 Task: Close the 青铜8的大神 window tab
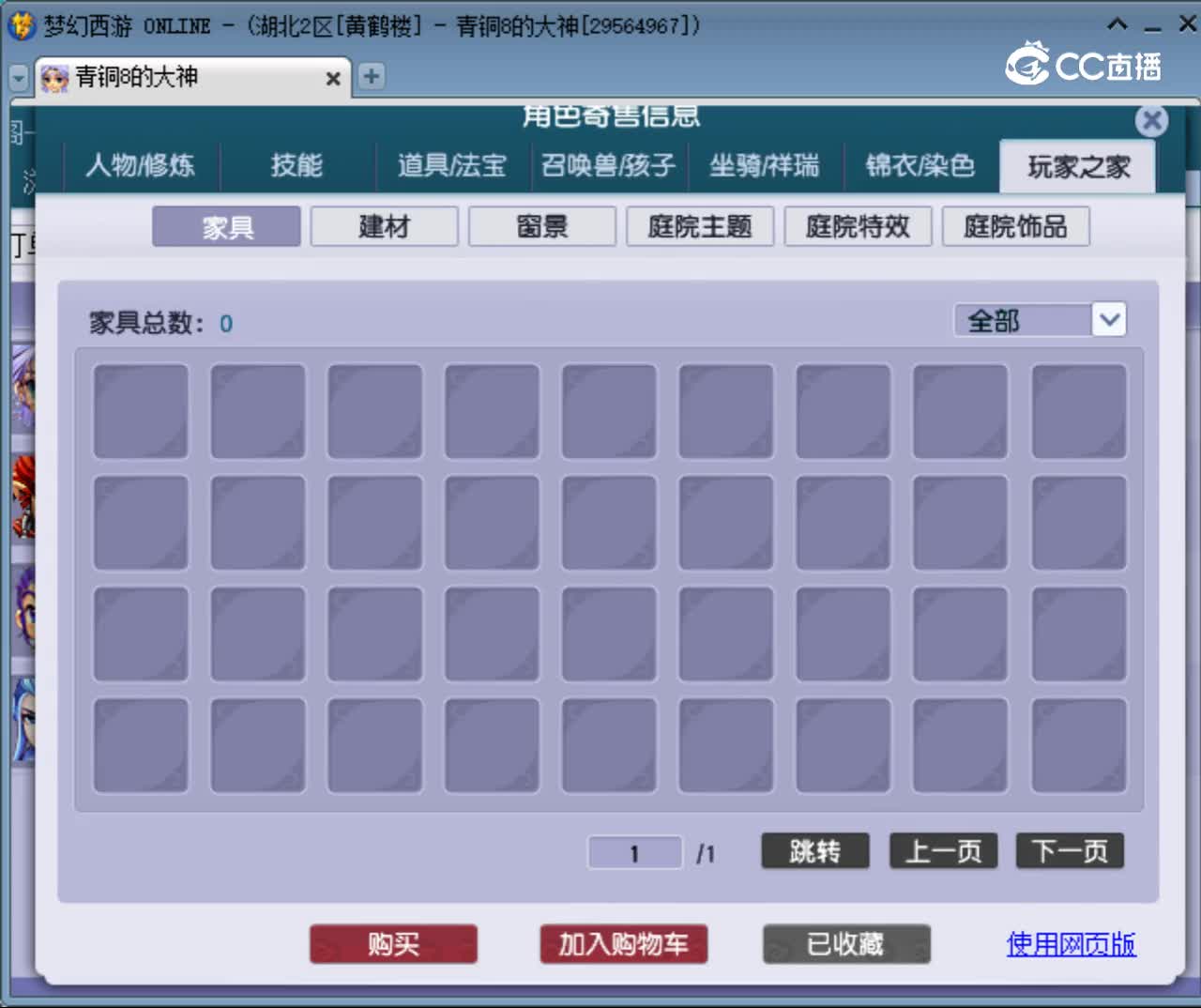coord(332,79)
